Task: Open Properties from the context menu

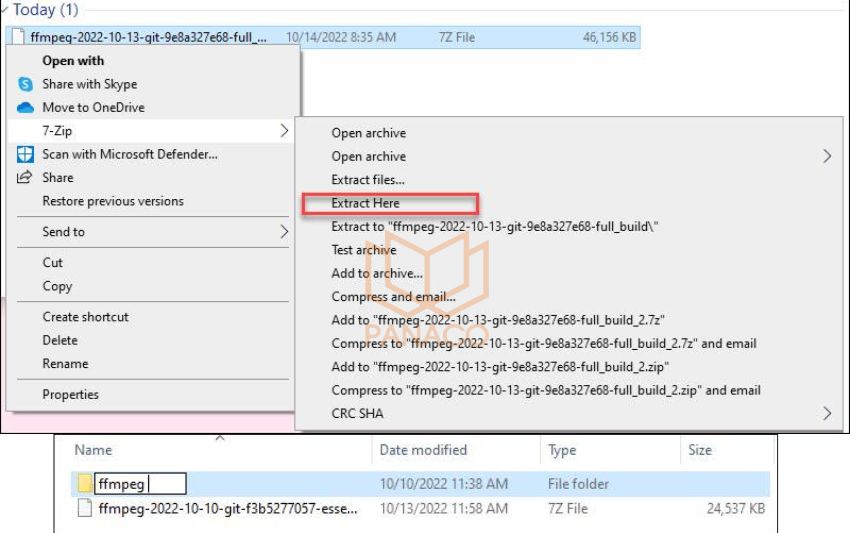Action: [x=70, y=394]
